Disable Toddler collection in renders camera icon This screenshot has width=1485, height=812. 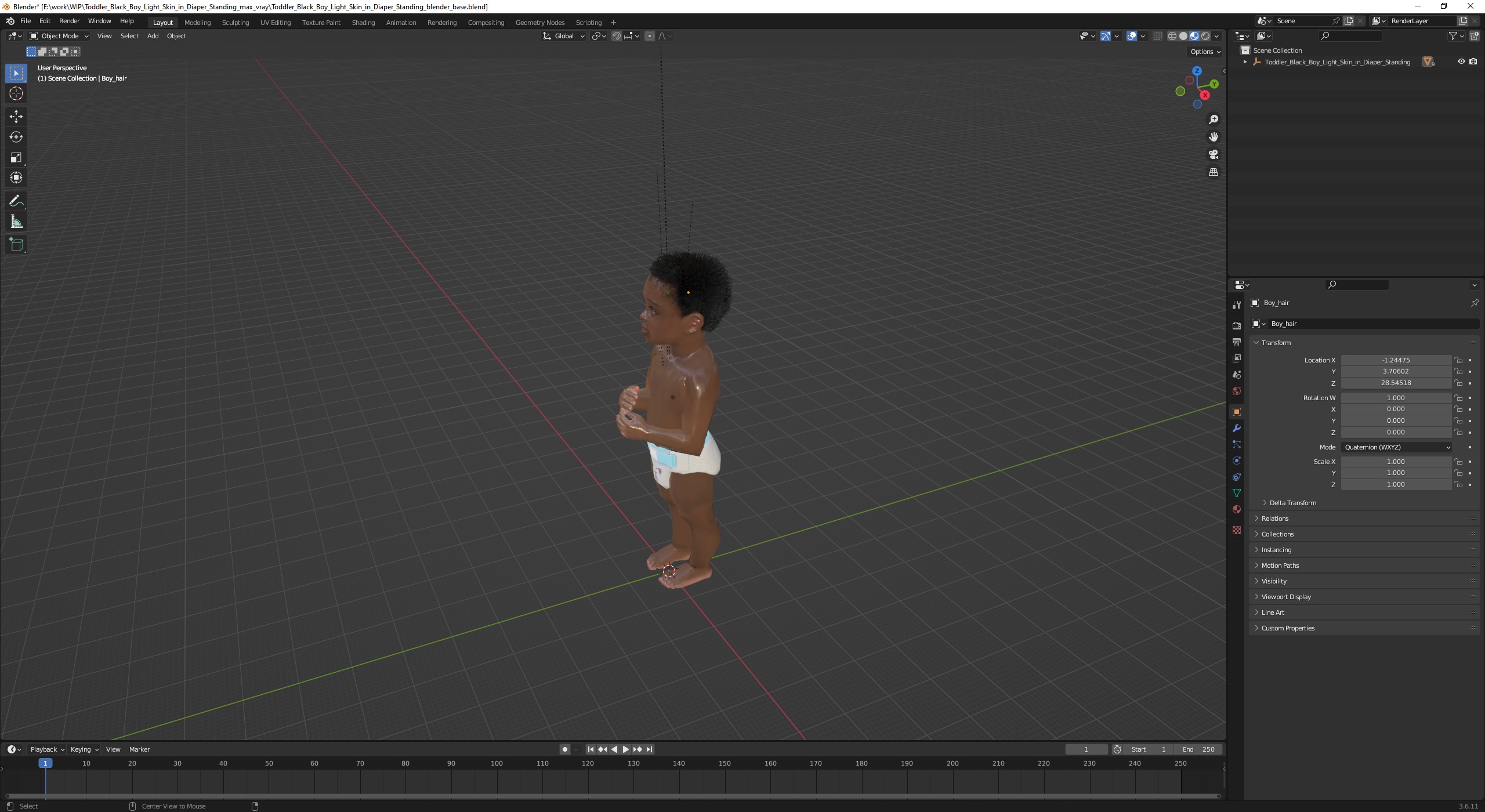point(1473,61)
